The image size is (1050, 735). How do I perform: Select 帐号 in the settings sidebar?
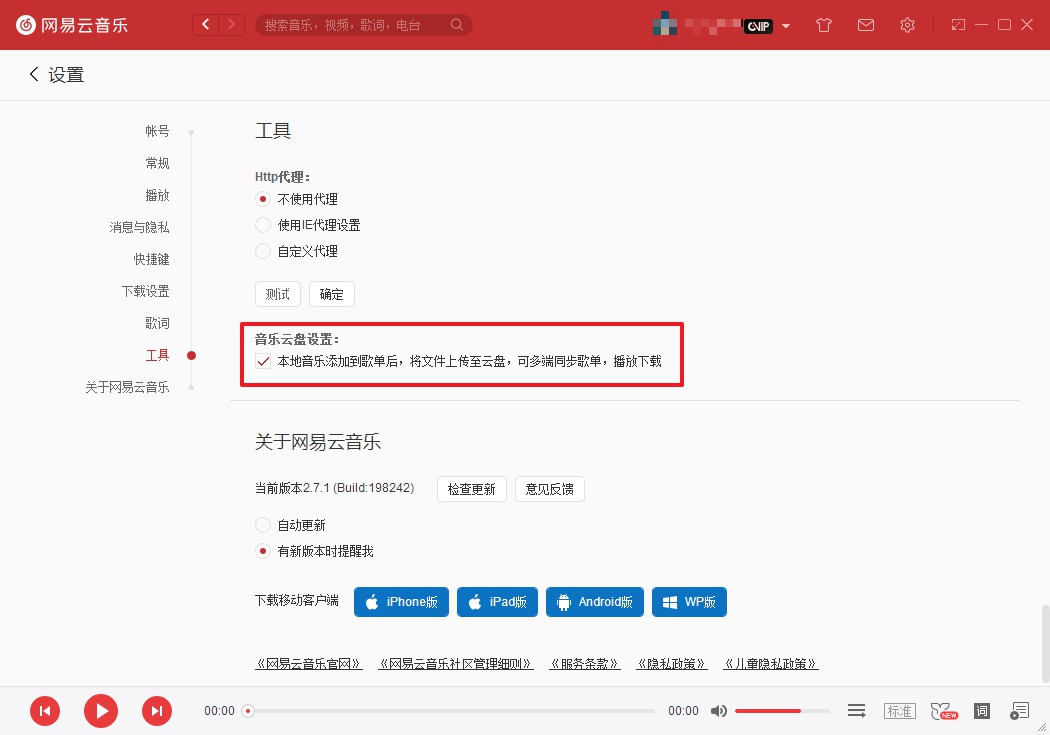157,131
